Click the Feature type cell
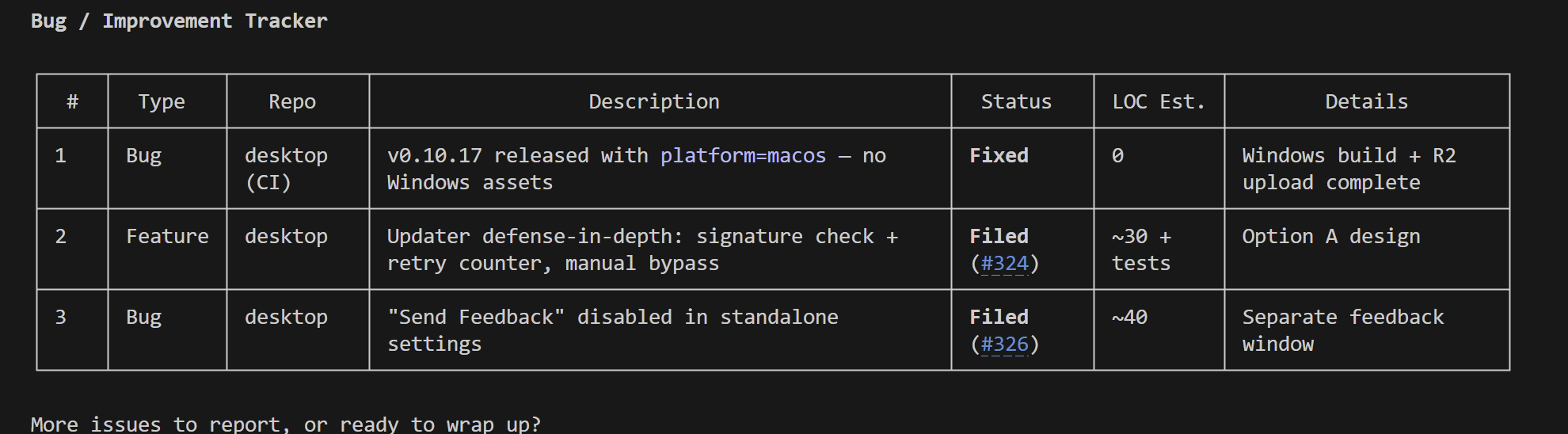Image resolution: width=1568 pixels, height=434 pixels. pyautogui.click(x=167, y=237)
